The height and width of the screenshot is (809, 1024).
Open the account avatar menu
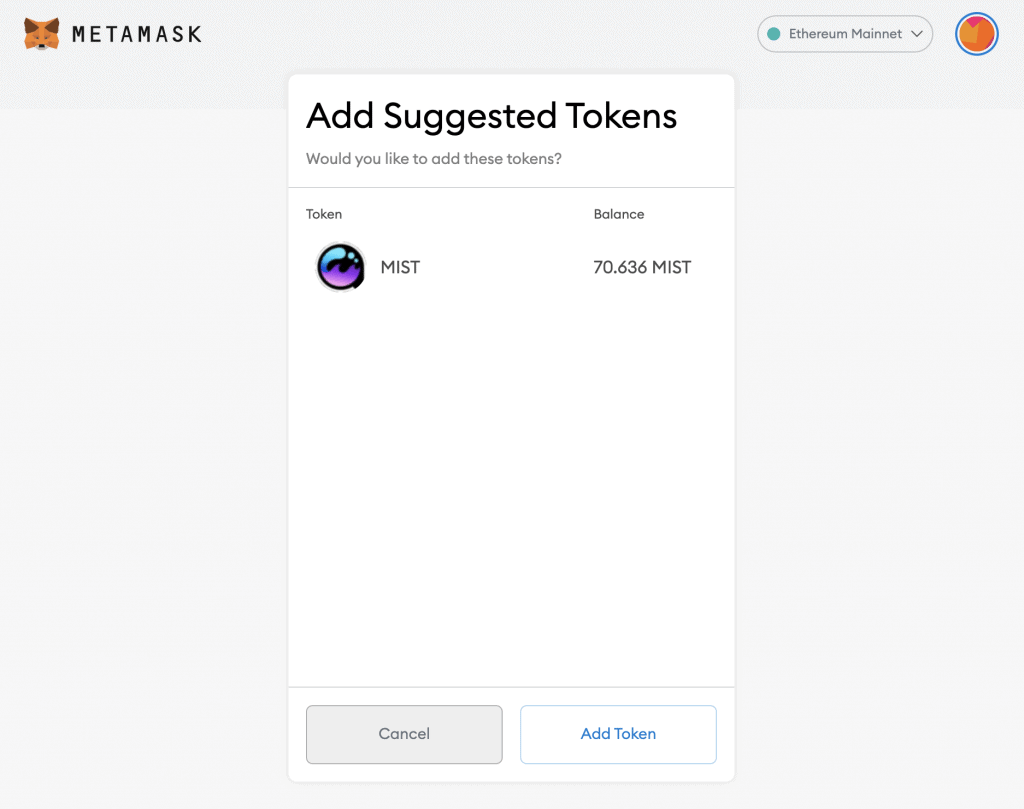[x=976, y=34]
